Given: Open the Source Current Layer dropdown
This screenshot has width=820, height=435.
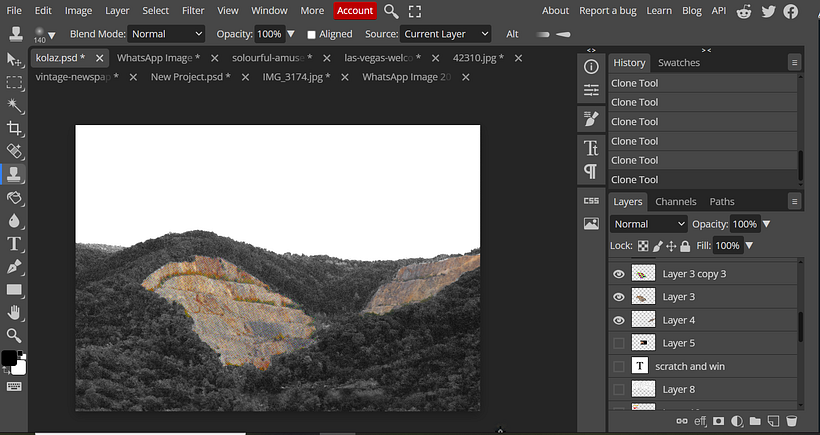Looking at the screenshot, I should pyautogui.click(x=446, y=34).
